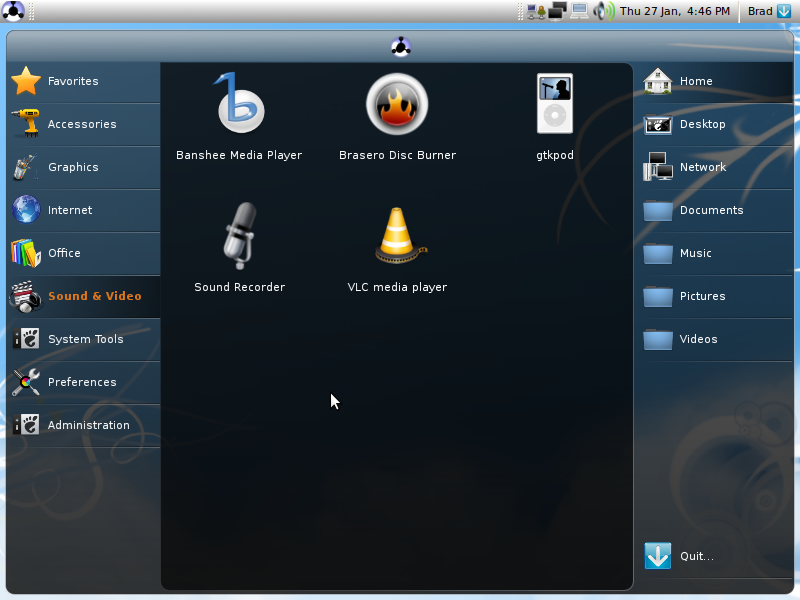Image resolution: width=800 pixels, height=600 pixels.
Task: Launch Sound Recorder
Action: [239, 248]
